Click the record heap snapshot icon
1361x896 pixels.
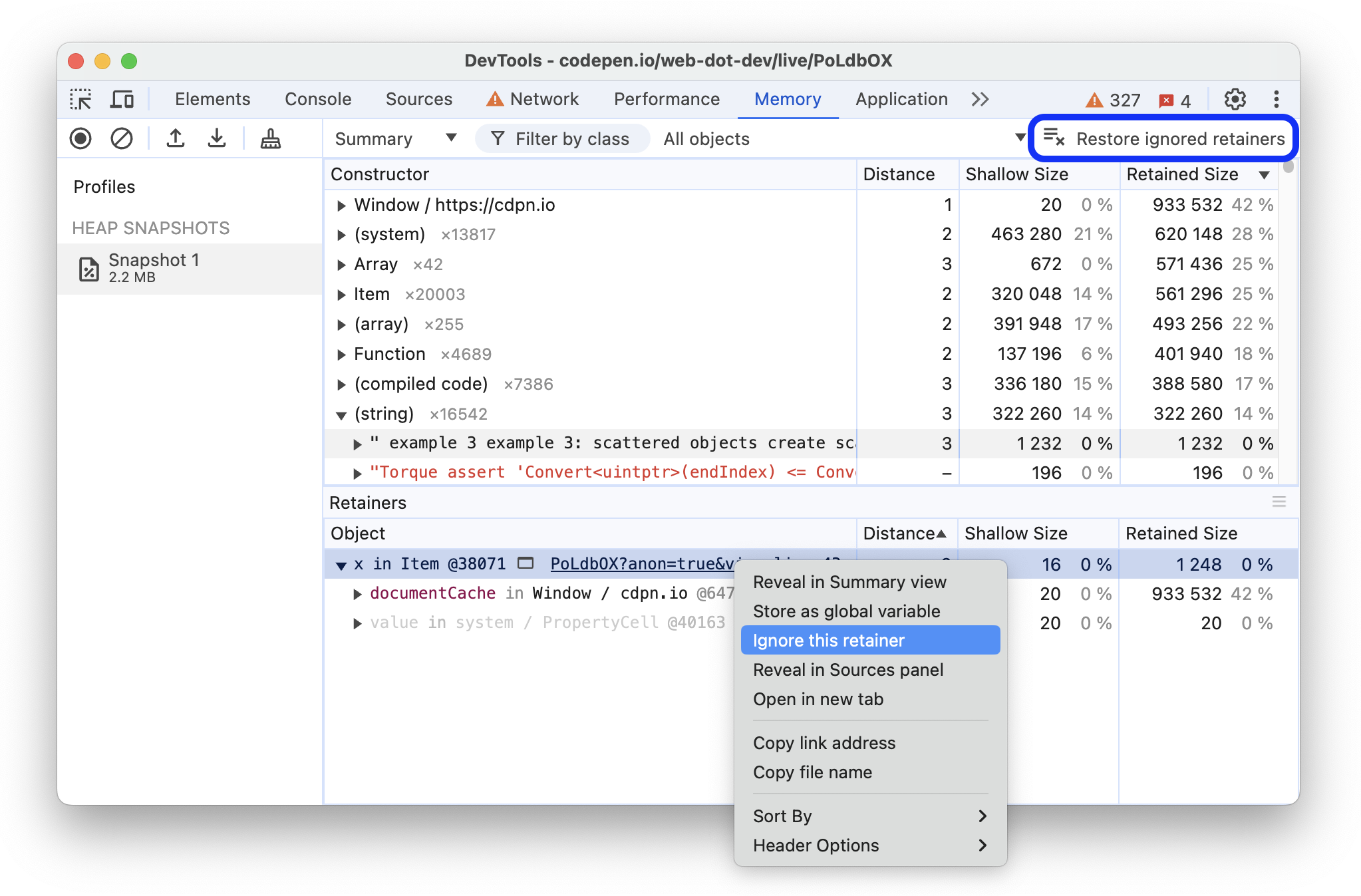pyautogui.click(x=81, y=140)
